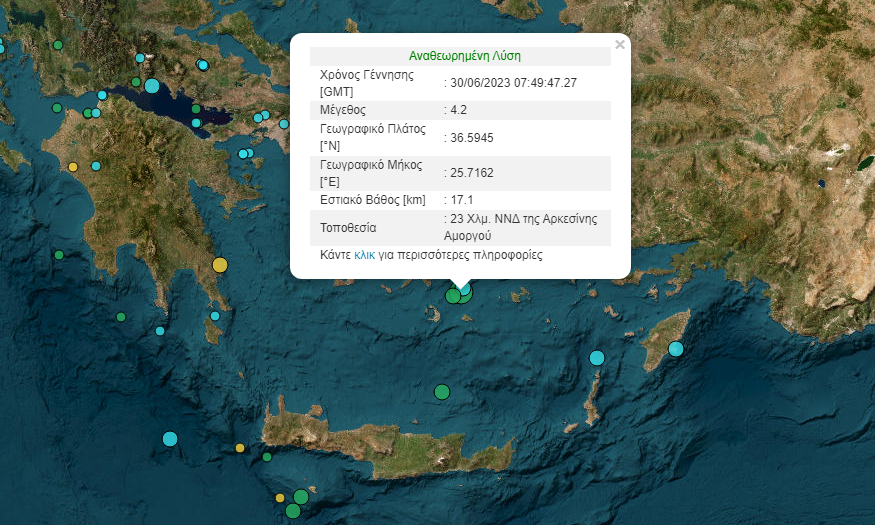
Task: Click the popup header 'Αναθεωρημένη Λύση'
Action: [x=465, y=56]
